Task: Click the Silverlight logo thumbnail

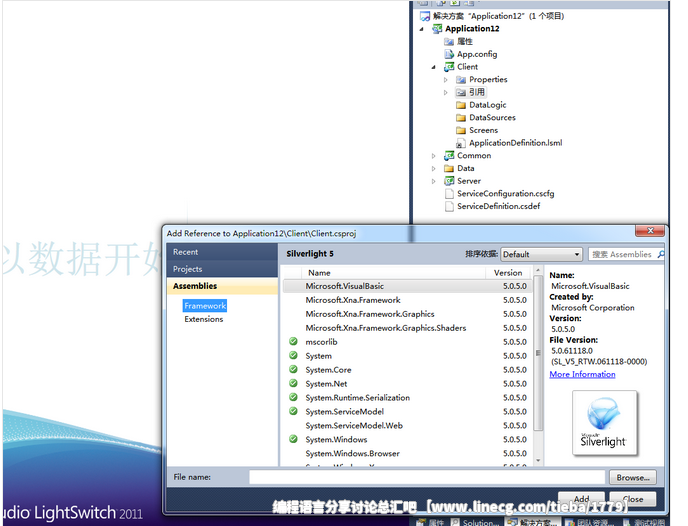Action: tap(605, 423)
